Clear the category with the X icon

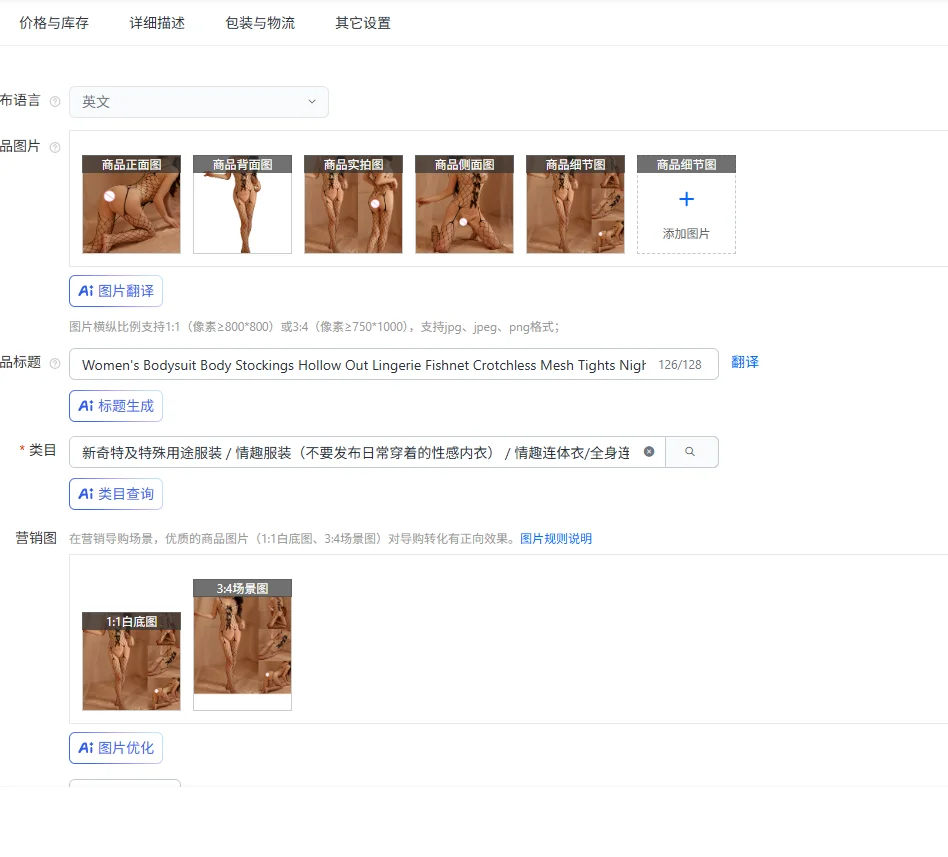[x=649, y=452]
